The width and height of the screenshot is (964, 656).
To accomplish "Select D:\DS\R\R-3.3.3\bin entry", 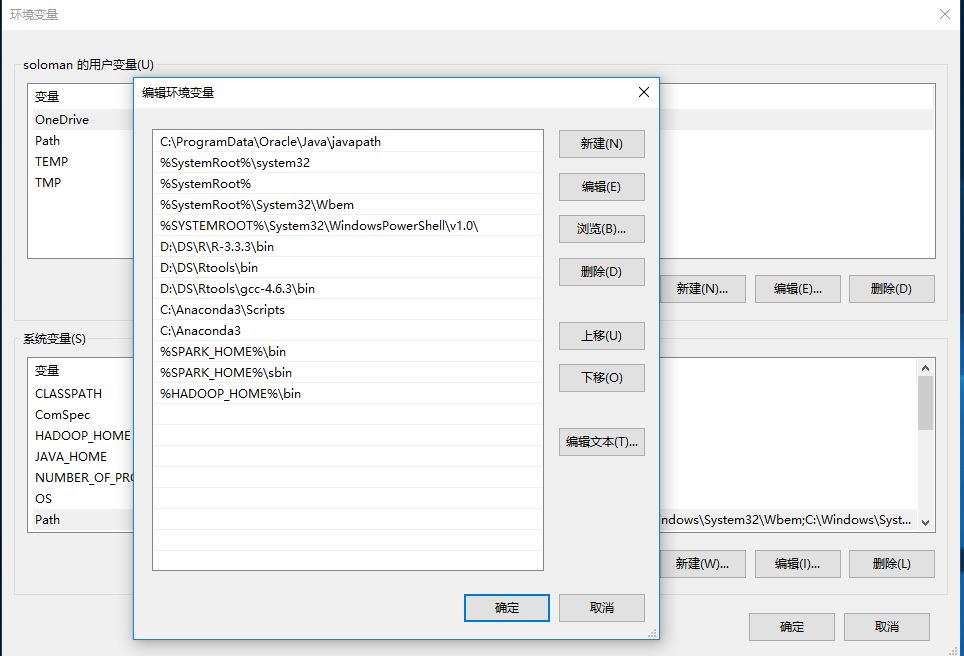I will click(x=348, y=246).
